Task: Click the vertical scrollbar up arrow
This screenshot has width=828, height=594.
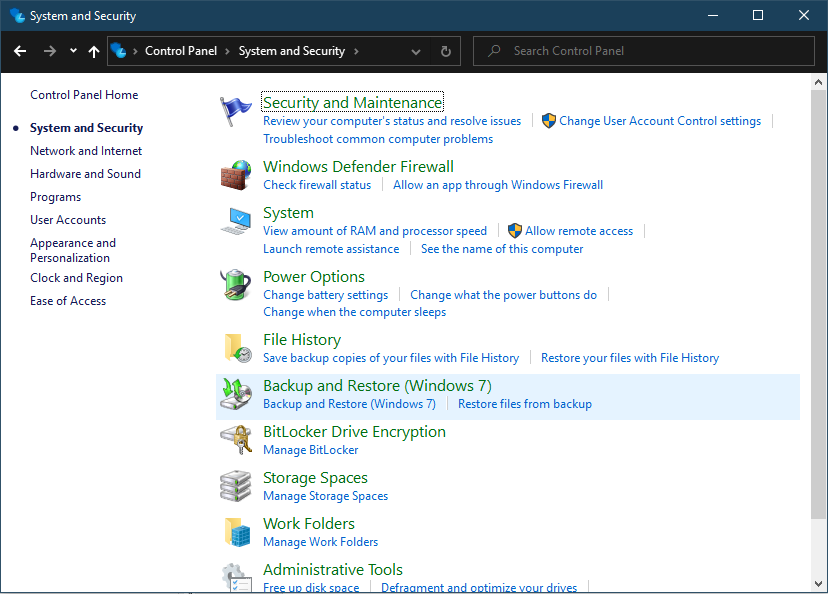Action: (818, 82)
